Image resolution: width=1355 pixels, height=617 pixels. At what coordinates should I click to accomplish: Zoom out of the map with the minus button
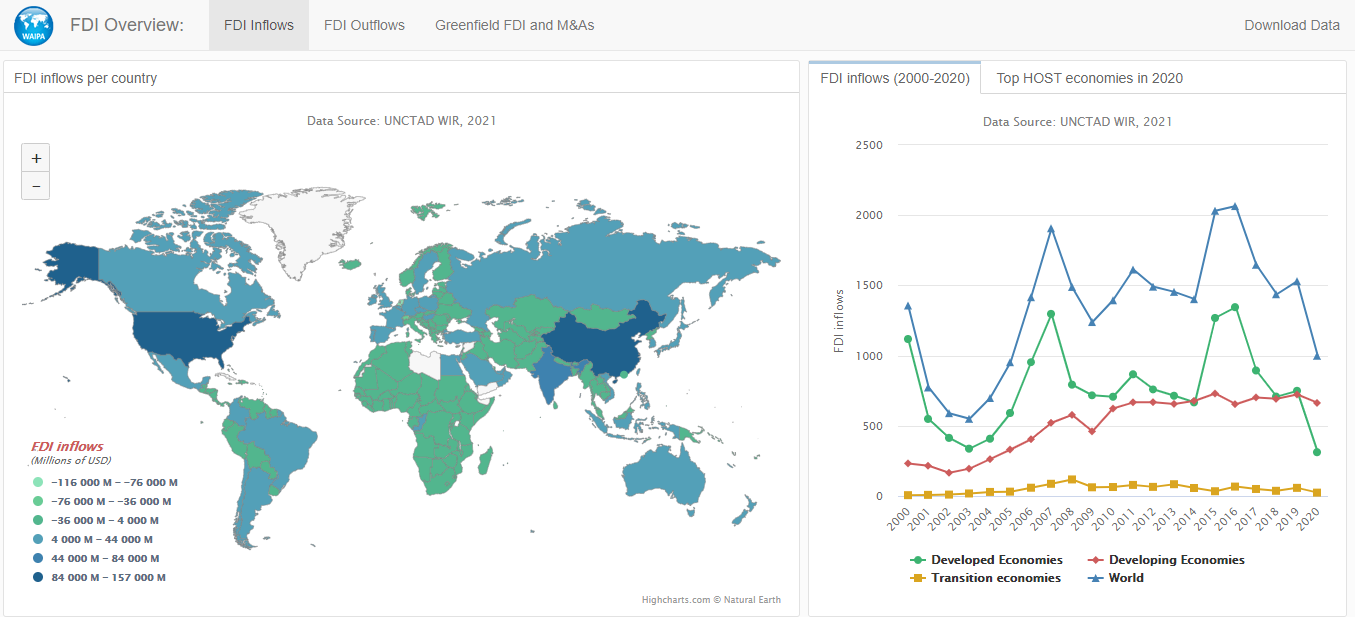(x=35, y=186)
